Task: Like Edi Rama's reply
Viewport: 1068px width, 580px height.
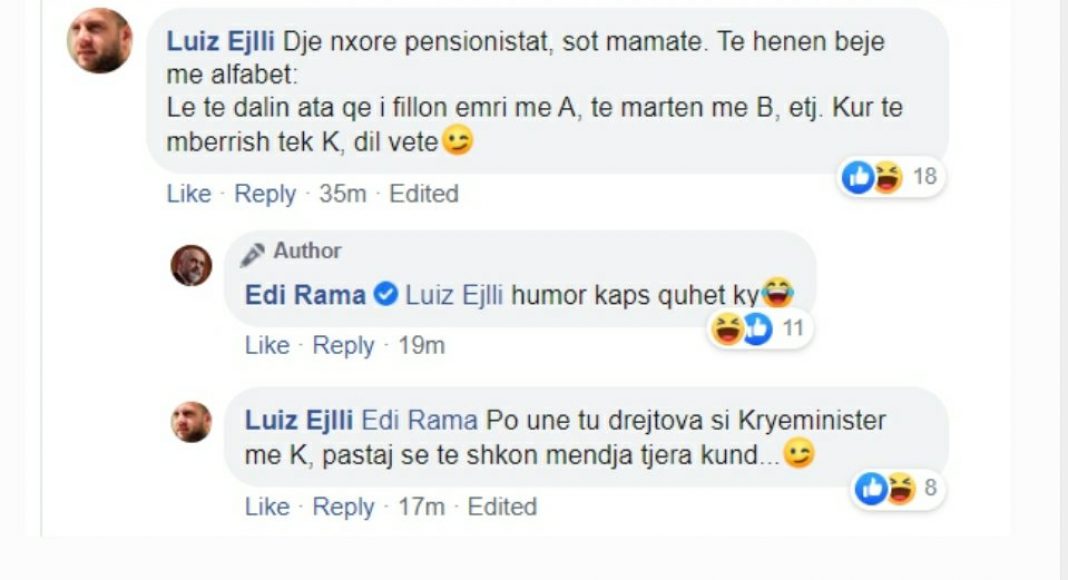Action: 266,346
